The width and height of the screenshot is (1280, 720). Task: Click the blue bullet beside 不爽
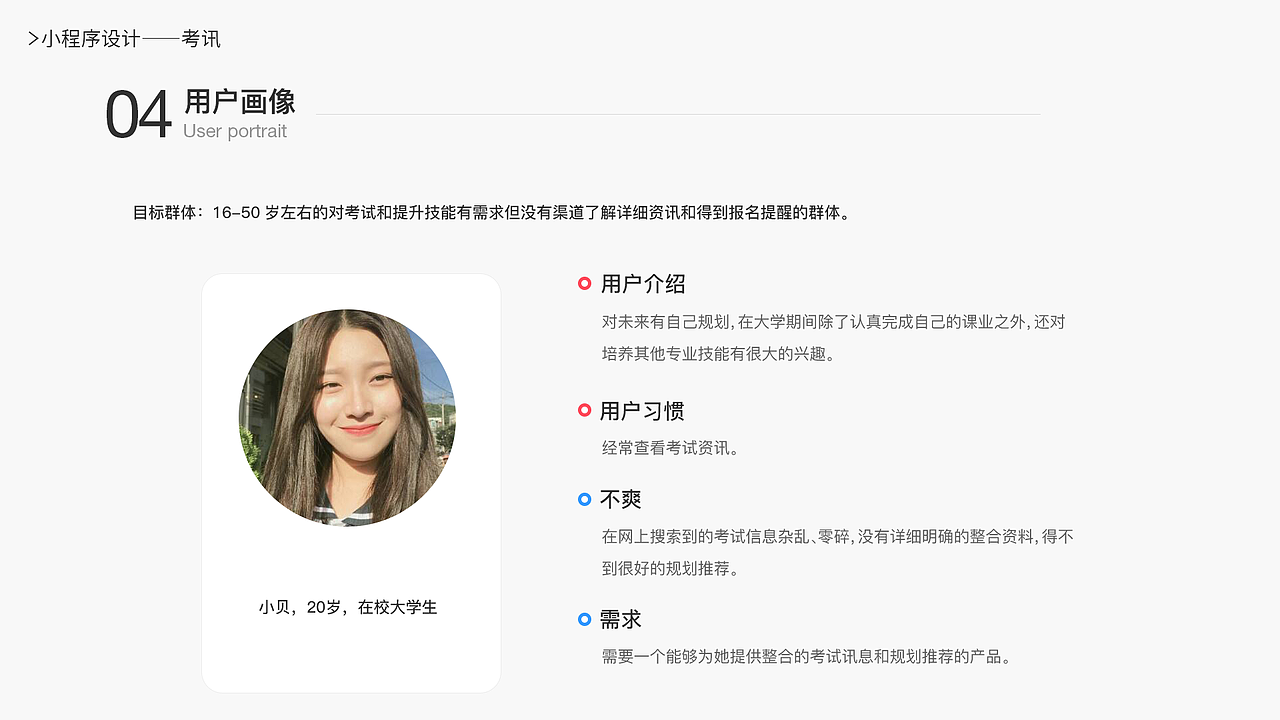click(x=585, y=499)
